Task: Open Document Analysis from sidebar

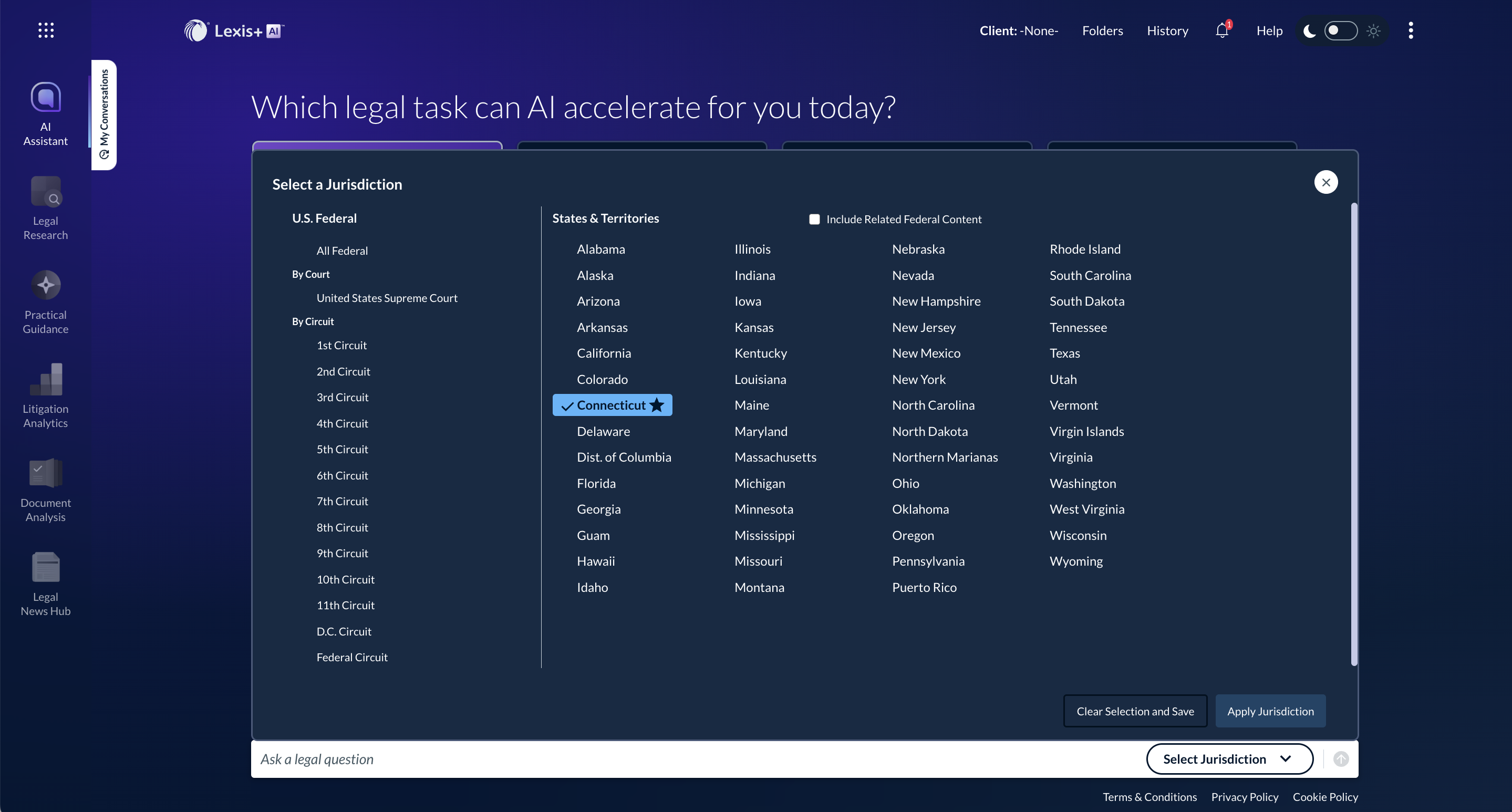Action: tap(45, 490)
